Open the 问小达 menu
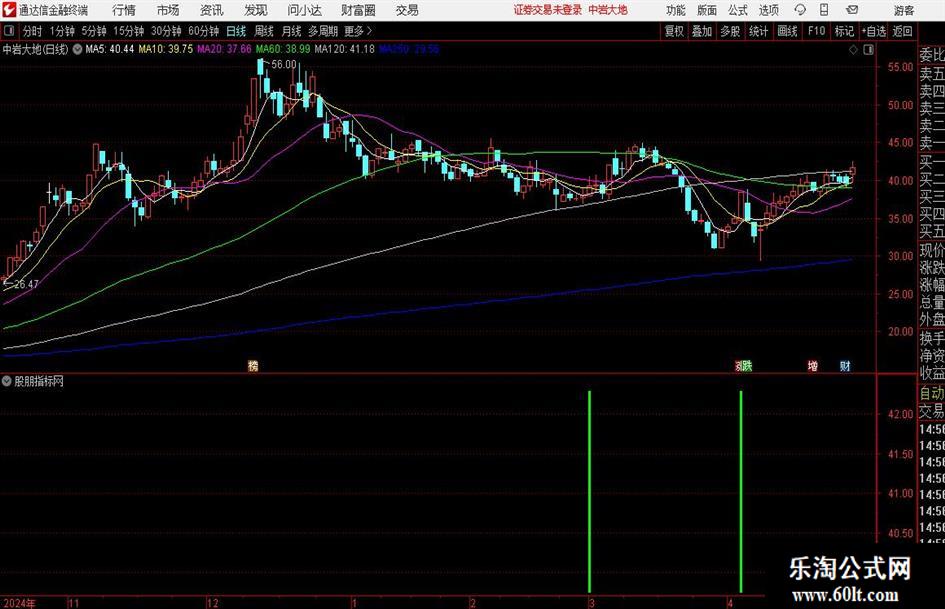This screenshot has height=609, width=945. click(304, 10)
